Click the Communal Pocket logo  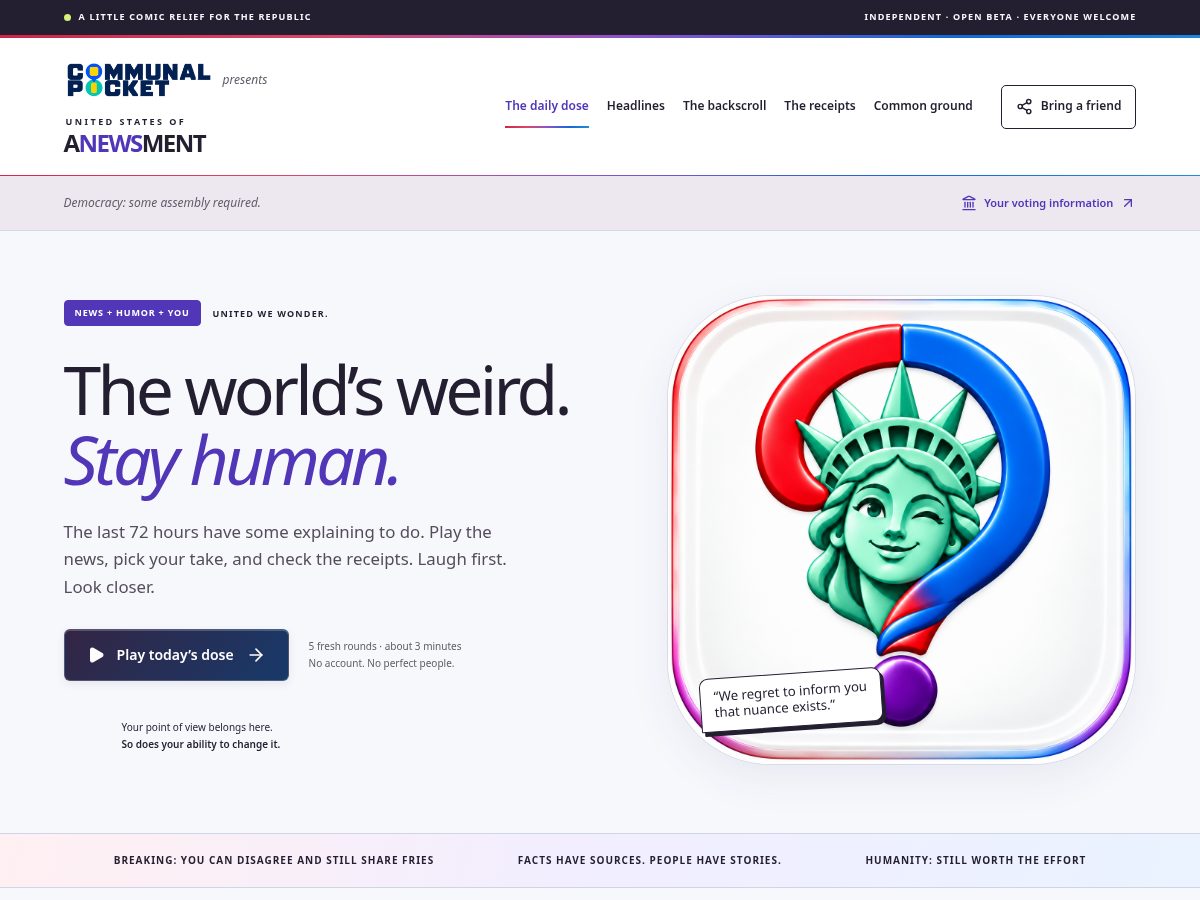tap(138, 80)
